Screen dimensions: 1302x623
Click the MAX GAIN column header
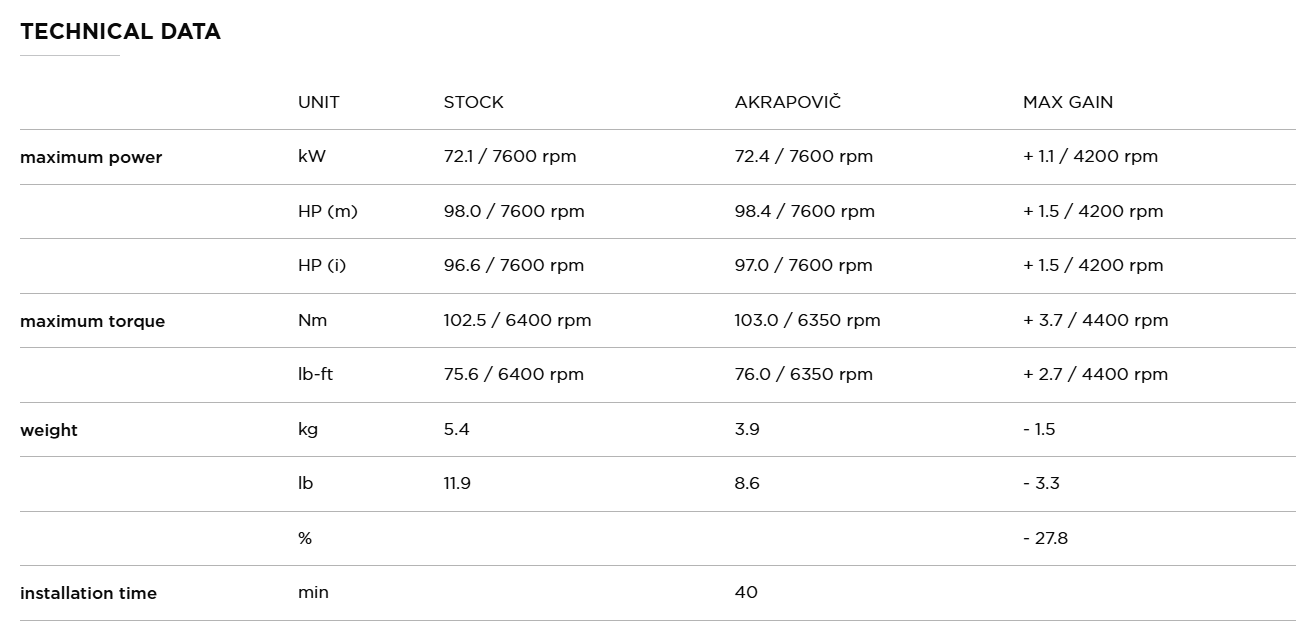point(1067,102)
